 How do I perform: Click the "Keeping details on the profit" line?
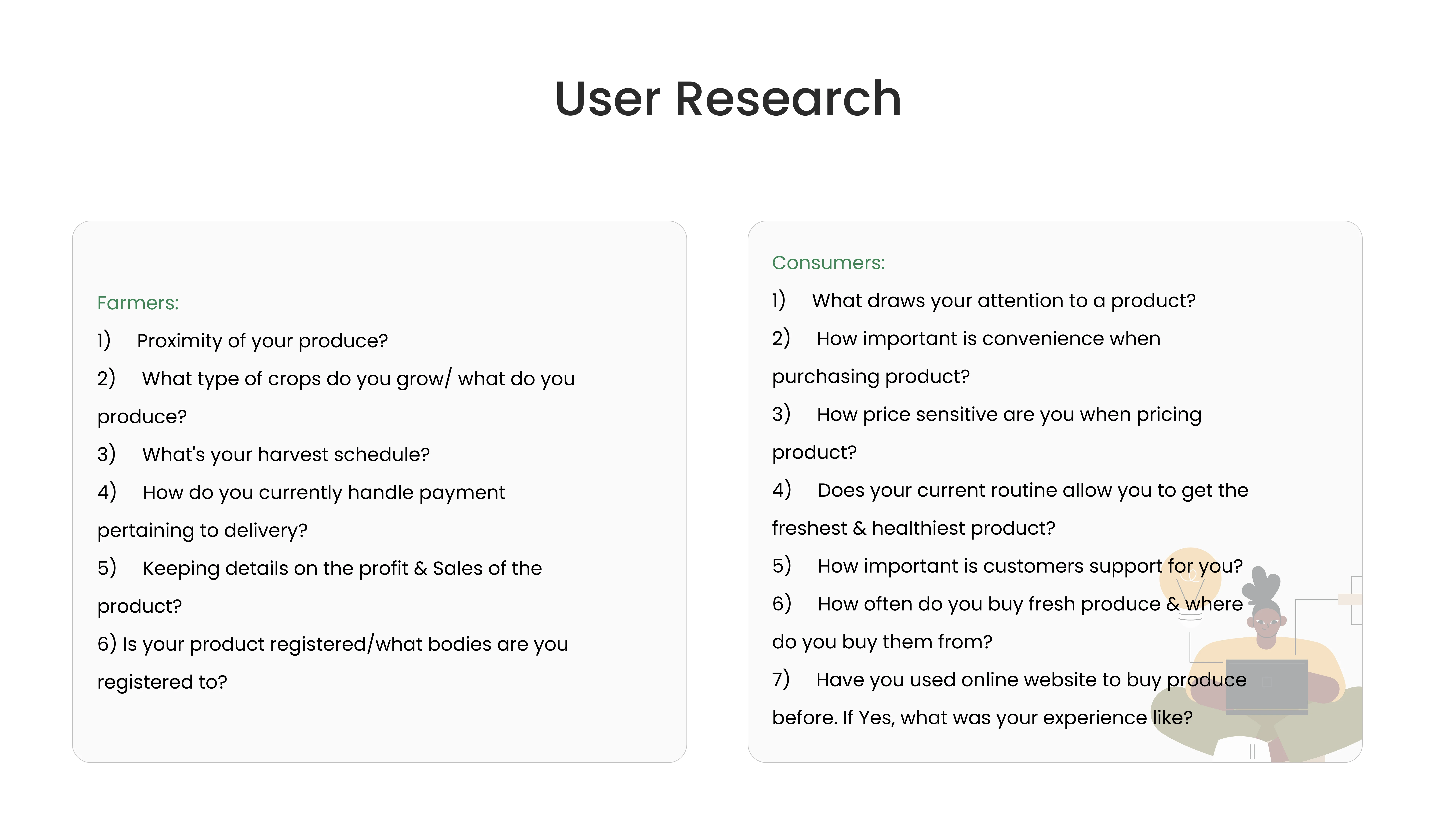tap(342, 568)
